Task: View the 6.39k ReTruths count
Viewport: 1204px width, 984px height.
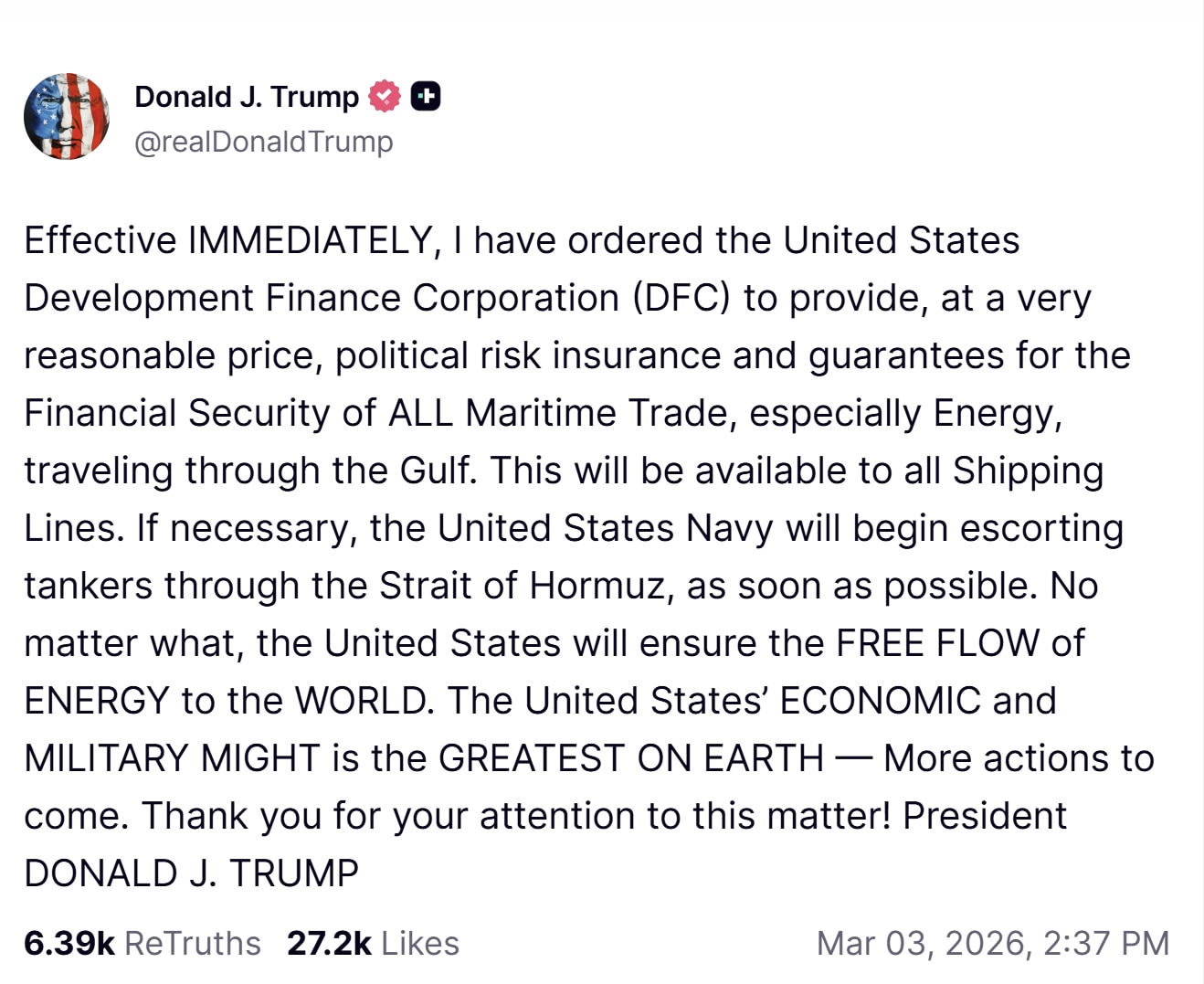Action: [142, 943]
